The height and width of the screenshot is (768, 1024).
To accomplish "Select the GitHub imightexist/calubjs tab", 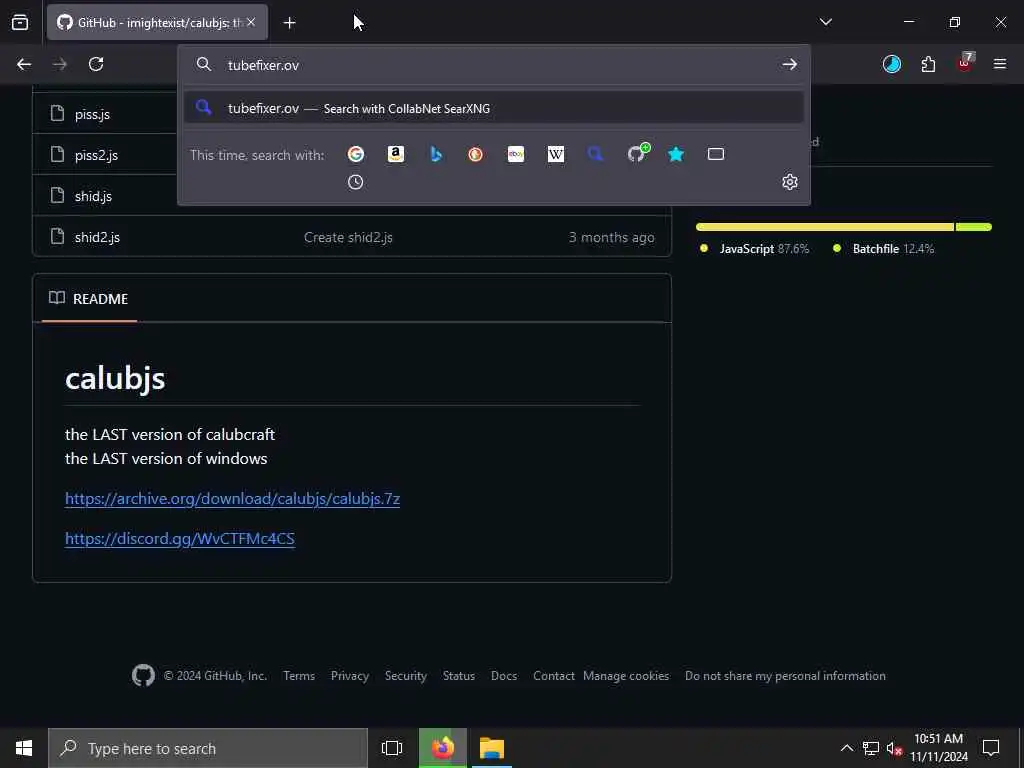I will click(157, 22).
